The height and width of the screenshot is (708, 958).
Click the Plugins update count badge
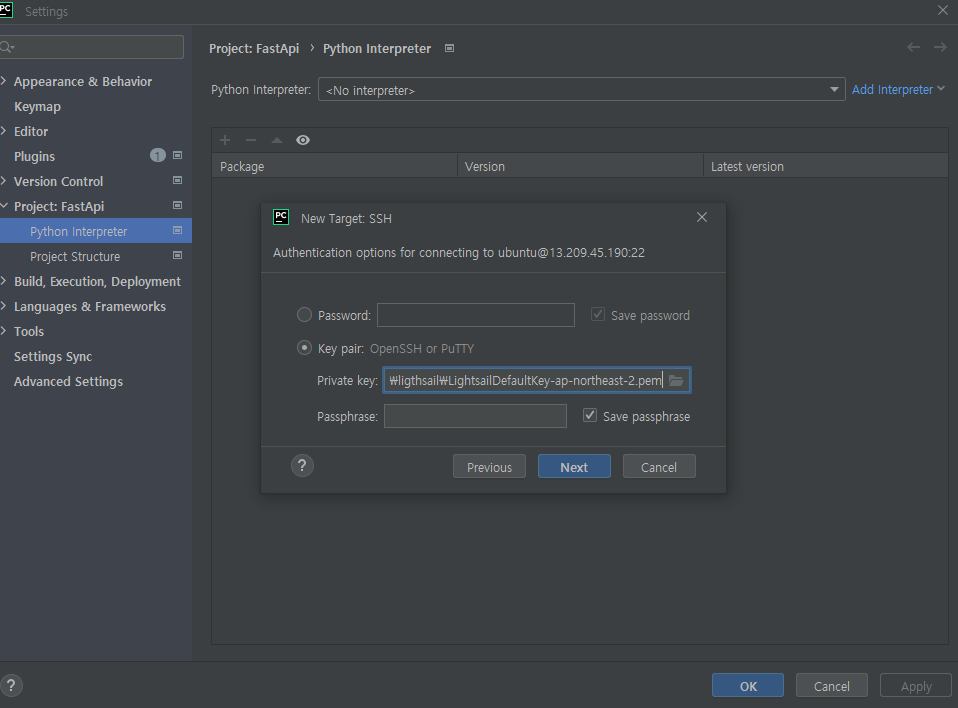click(x=158, y=156)
